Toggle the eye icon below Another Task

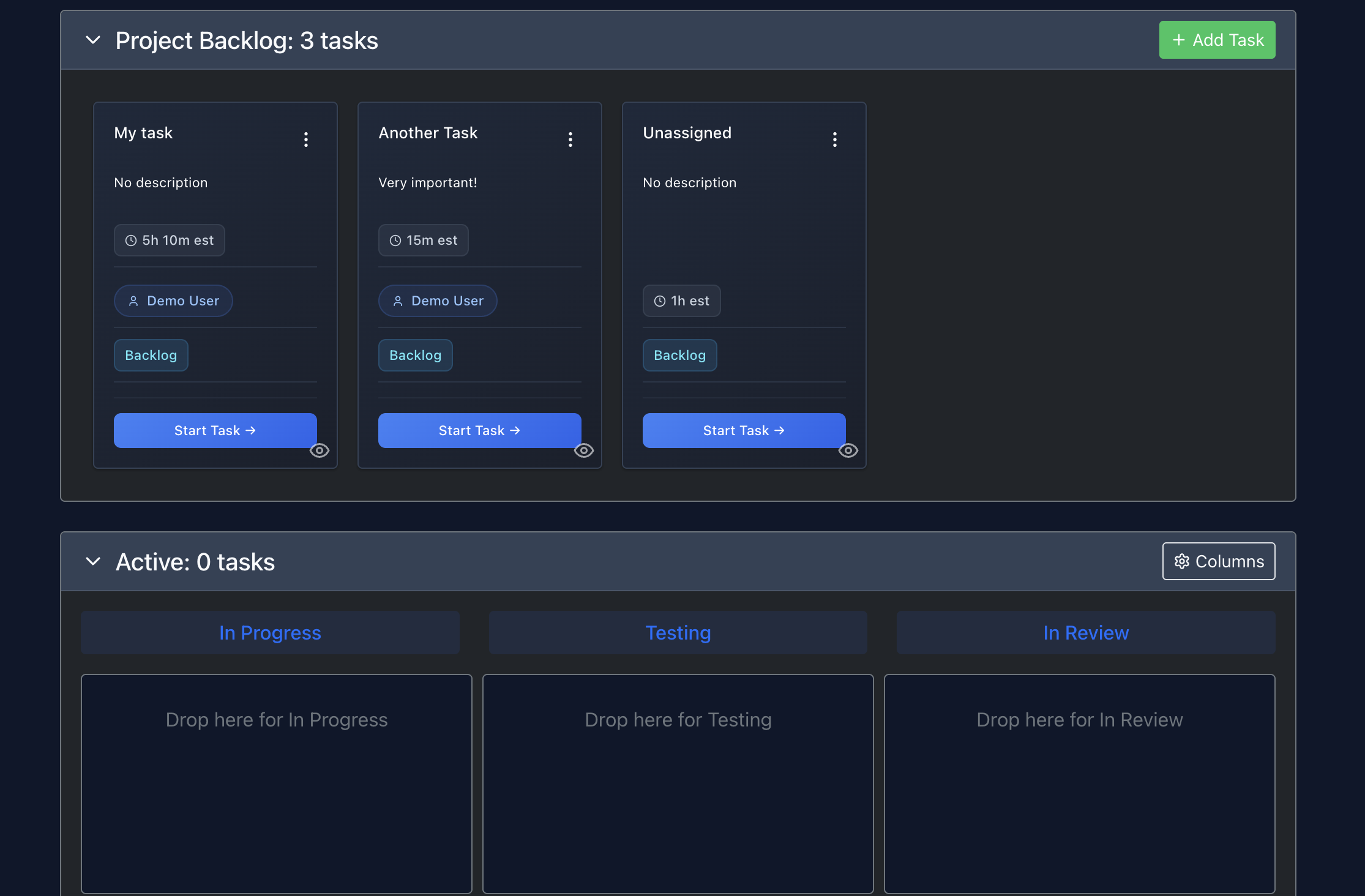584,450
